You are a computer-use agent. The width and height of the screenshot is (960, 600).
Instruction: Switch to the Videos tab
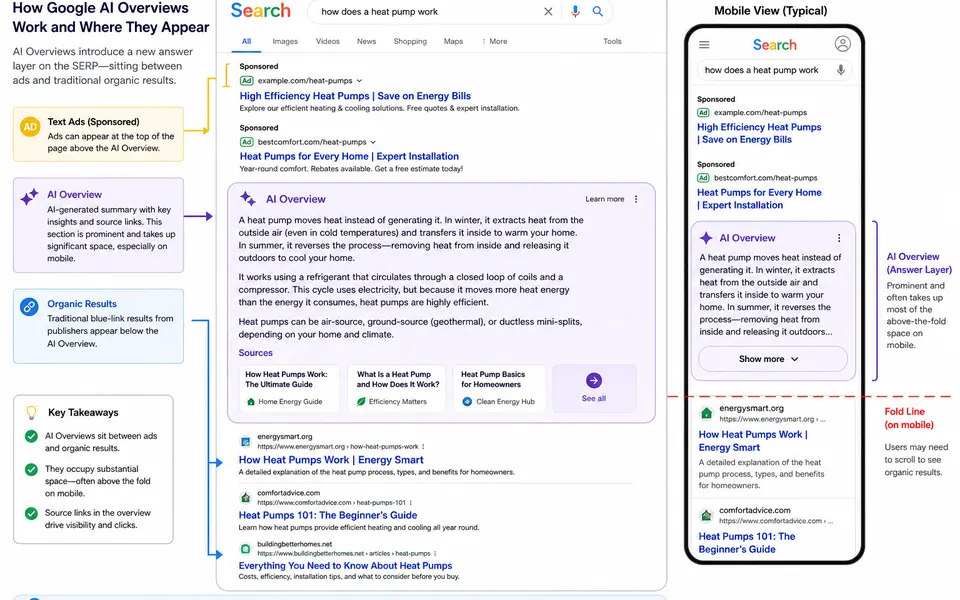click(328, 41)
